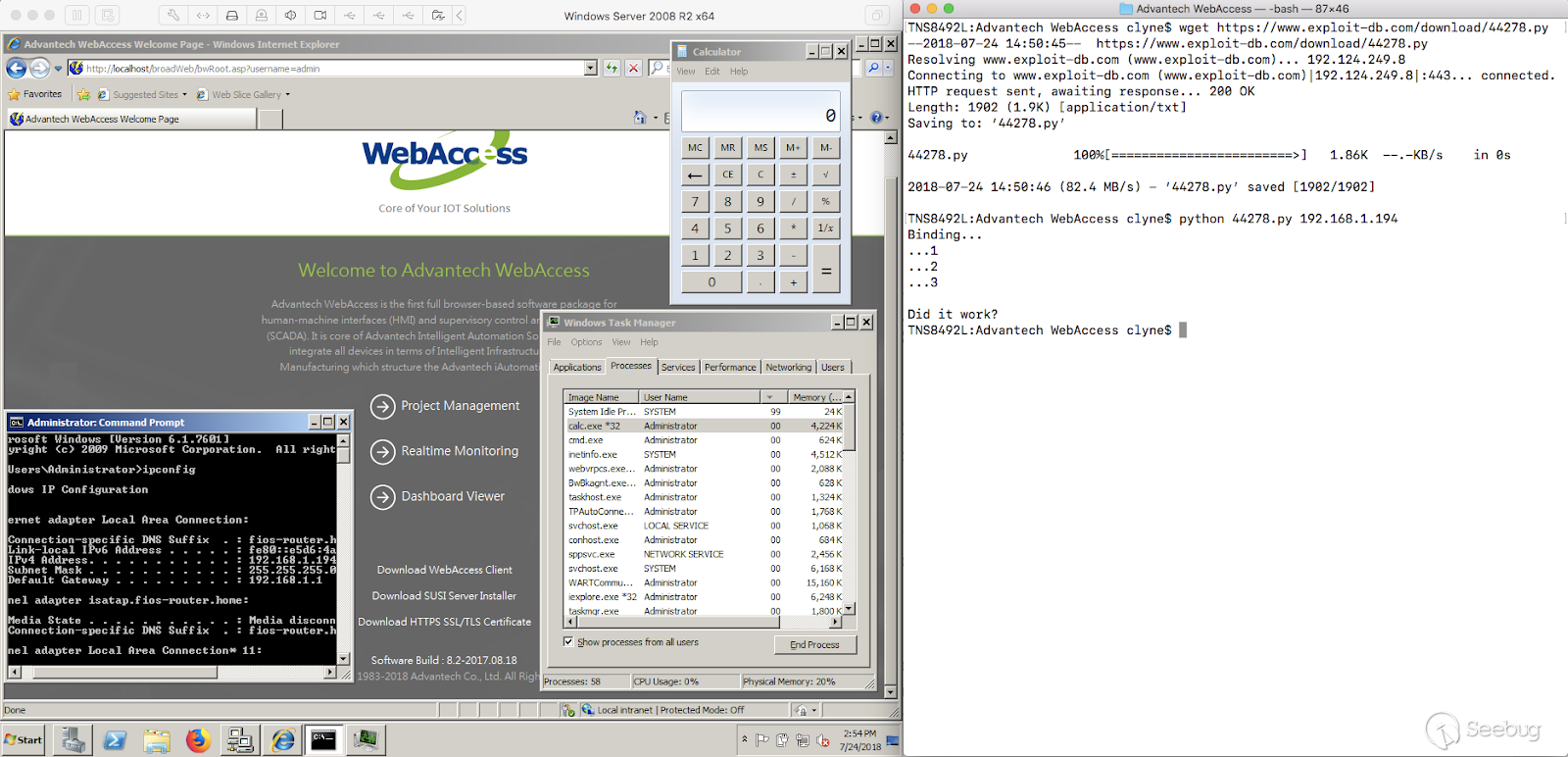The height and width of the screenshot is (757, 1568).
Task: Open Server Manager from the taskbar
Action: [x=73, y=740]
